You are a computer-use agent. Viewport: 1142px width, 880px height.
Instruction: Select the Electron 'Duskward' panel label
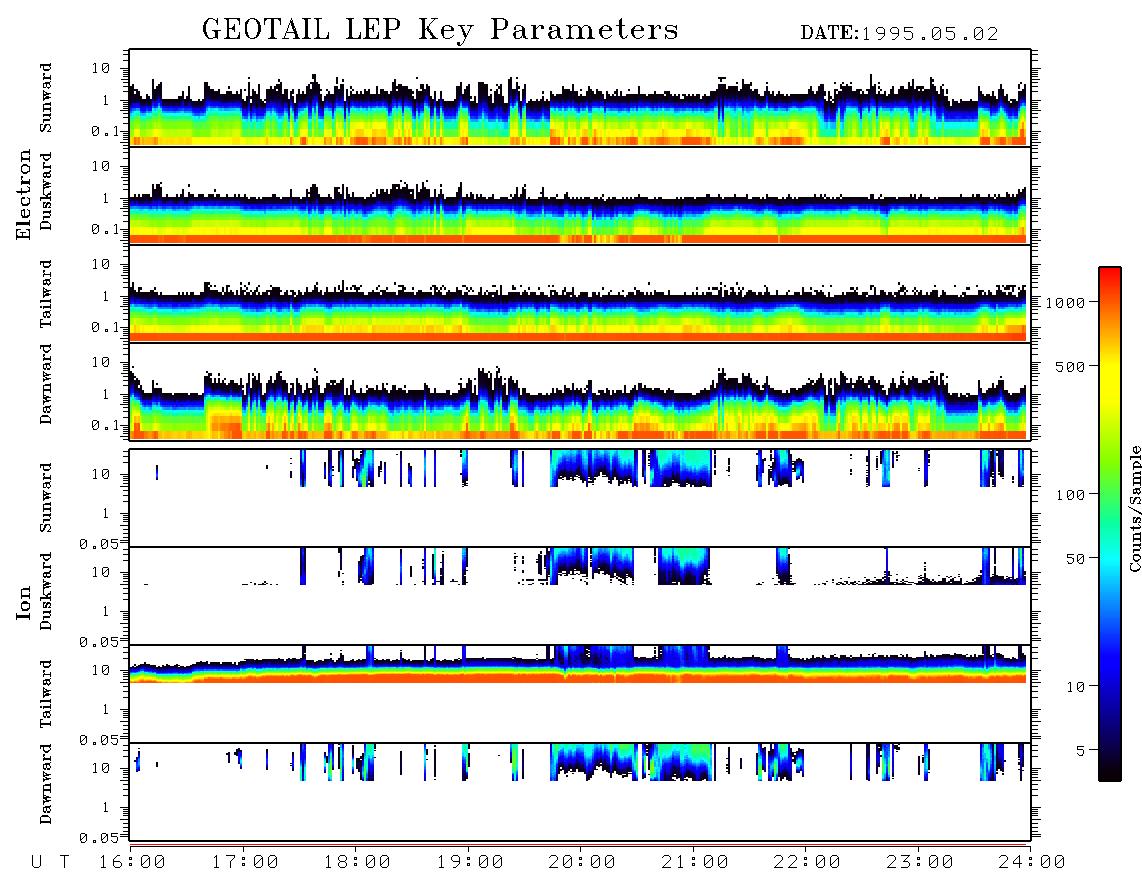pos(45,192)
